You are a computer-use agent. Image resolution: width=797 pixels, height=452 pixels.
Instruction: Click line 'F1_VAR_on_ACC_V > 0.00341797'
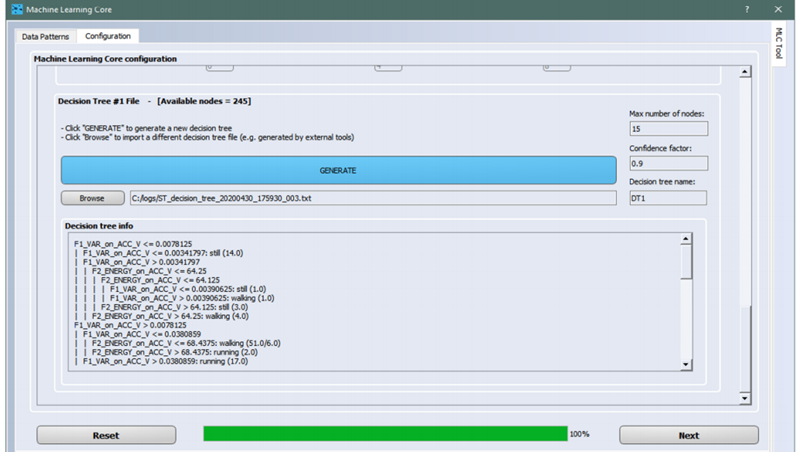pyautogui.click(x=141, y=262)
